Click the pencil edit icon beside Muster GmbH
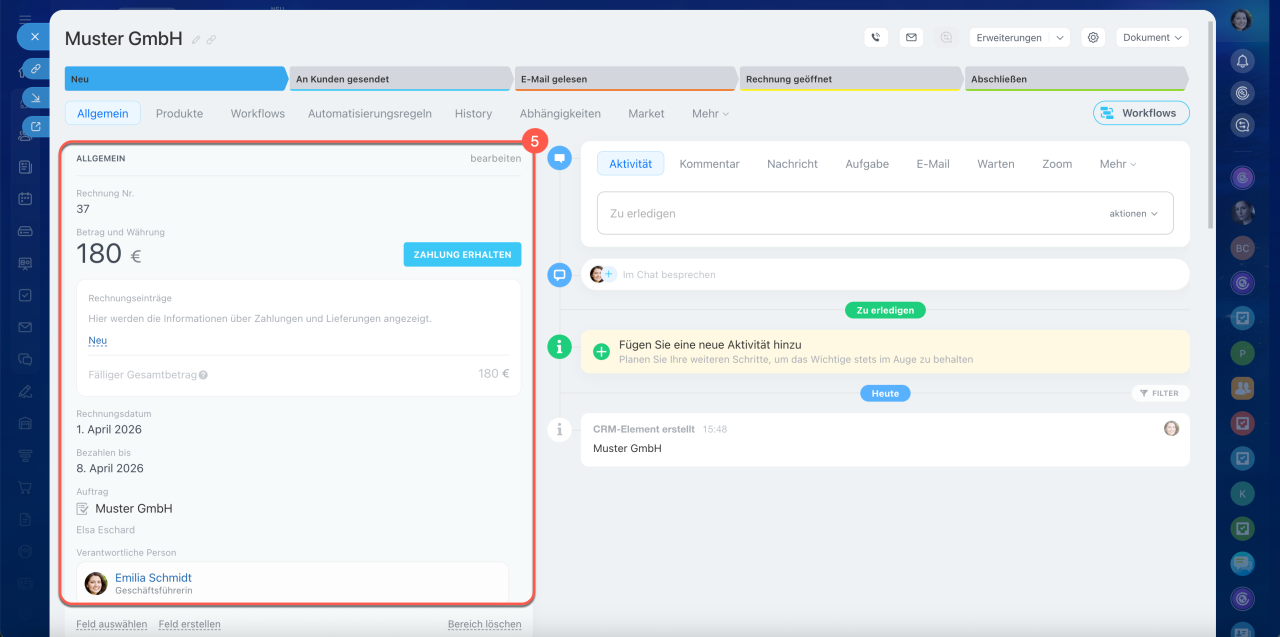This screenshot has height=637, width=1280. pos(197,40)
